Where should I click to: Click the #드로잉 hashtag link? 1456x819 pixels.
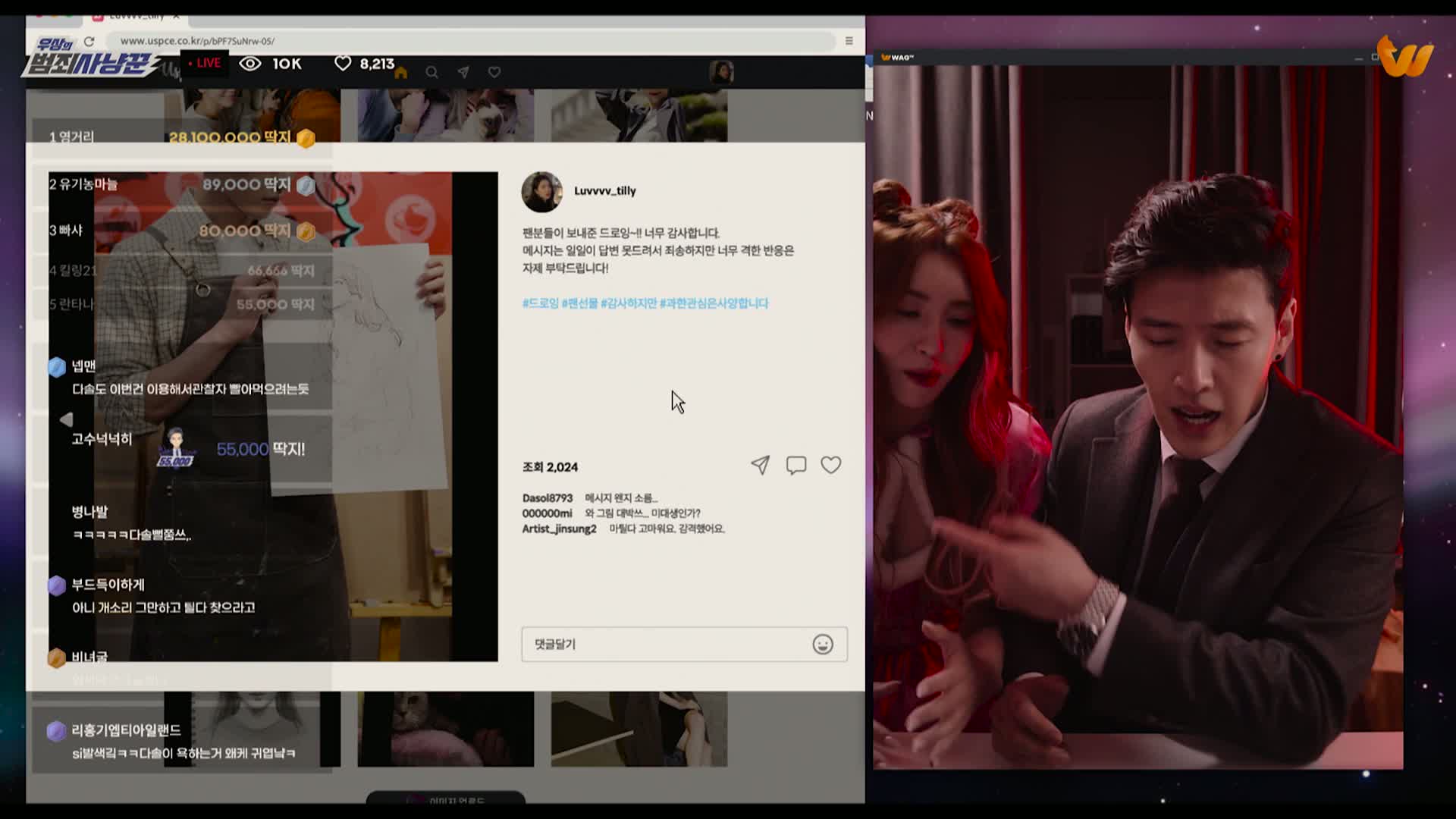pos(540,303)
